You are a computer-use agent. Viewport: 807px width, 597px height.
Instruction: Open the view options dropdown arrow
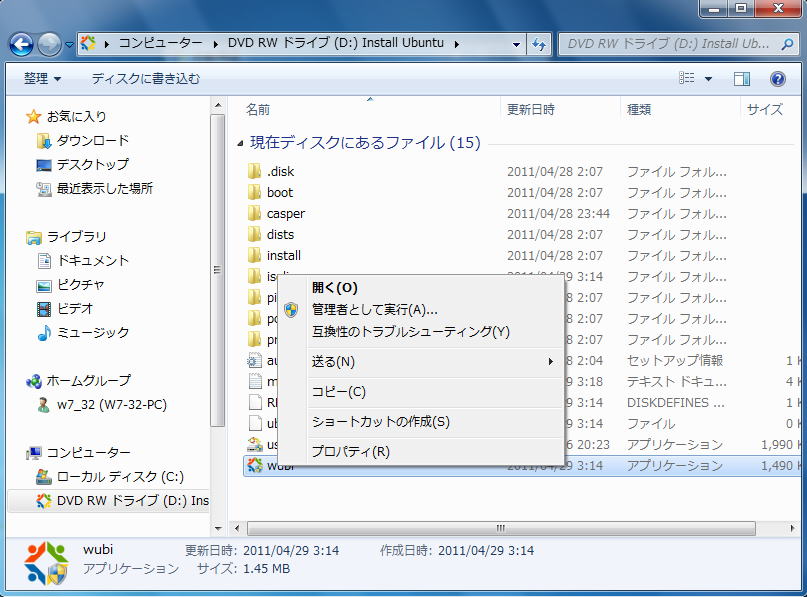[x=708, y=79]
